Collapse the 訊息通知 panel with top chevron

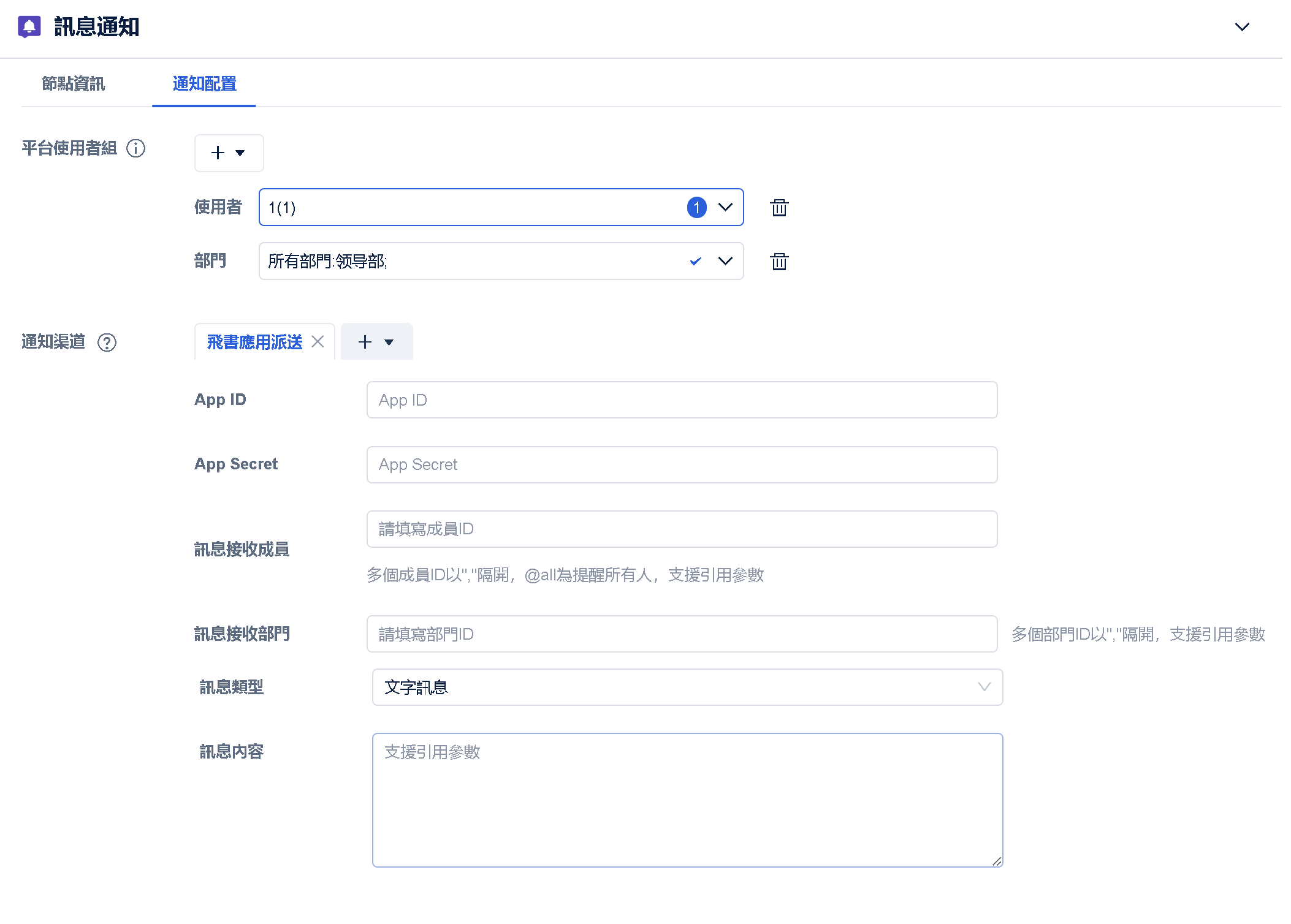[x=1241, y=27]
